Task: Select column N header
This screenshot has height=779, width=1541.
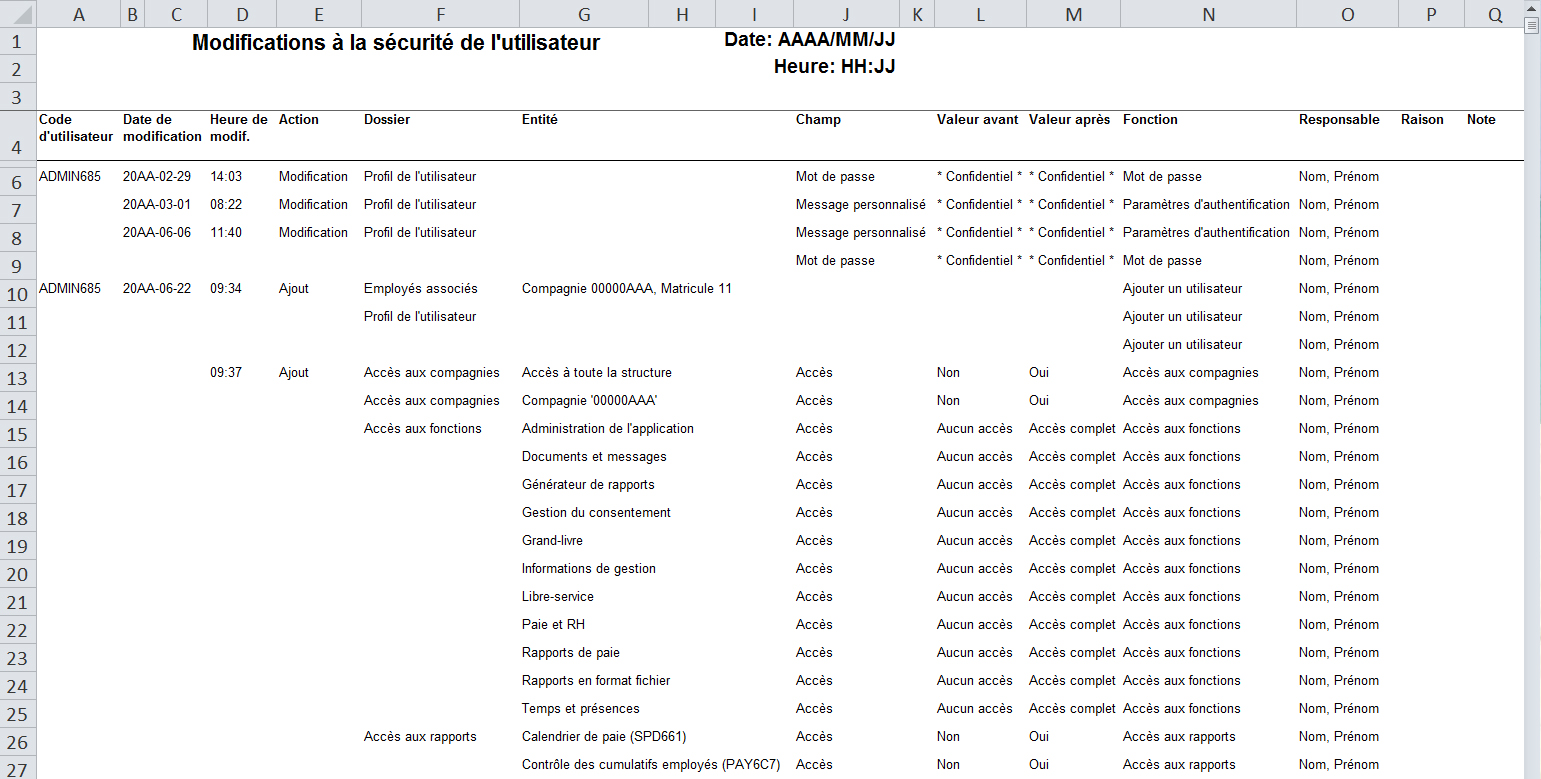Action: (1208, 14)
